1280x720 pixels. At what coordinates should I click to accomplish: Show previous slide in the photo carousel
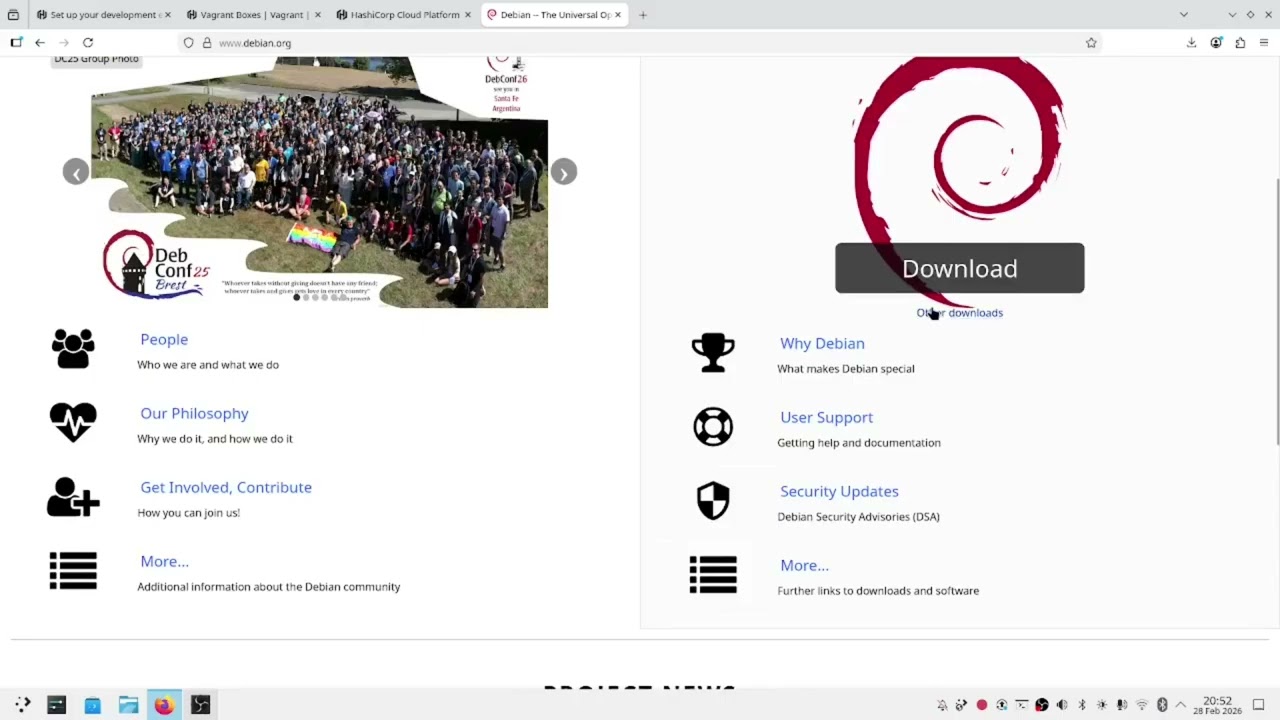76,172
